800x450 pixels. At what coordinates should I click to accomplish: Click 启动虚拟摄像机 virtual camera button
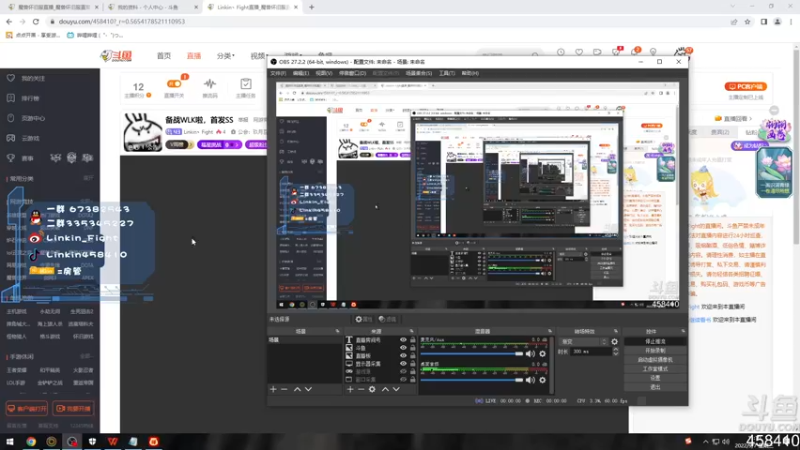click(655, 360)
